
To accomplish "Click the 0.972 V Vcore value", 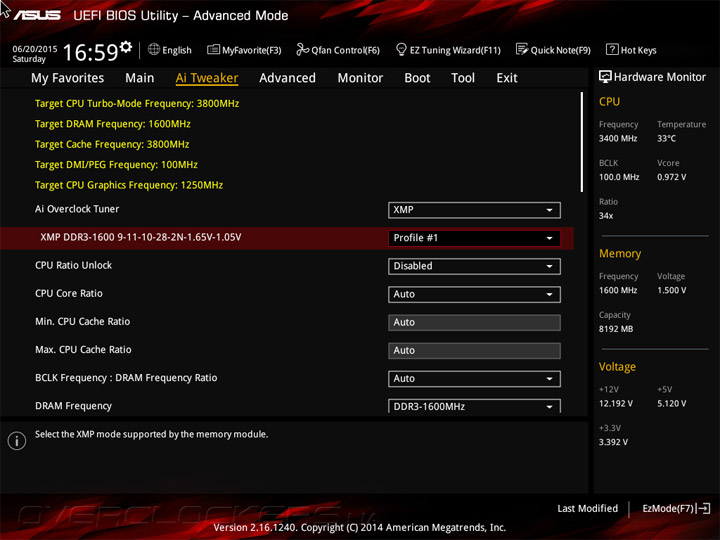I will pyautogui.click(x=671, y=177).
